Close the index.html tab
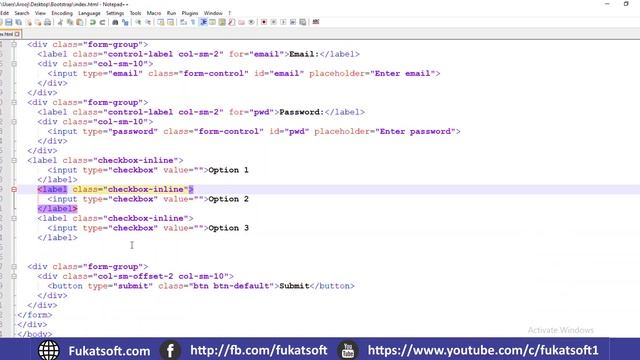Screen dimensions: 640x360 (17, 34)
